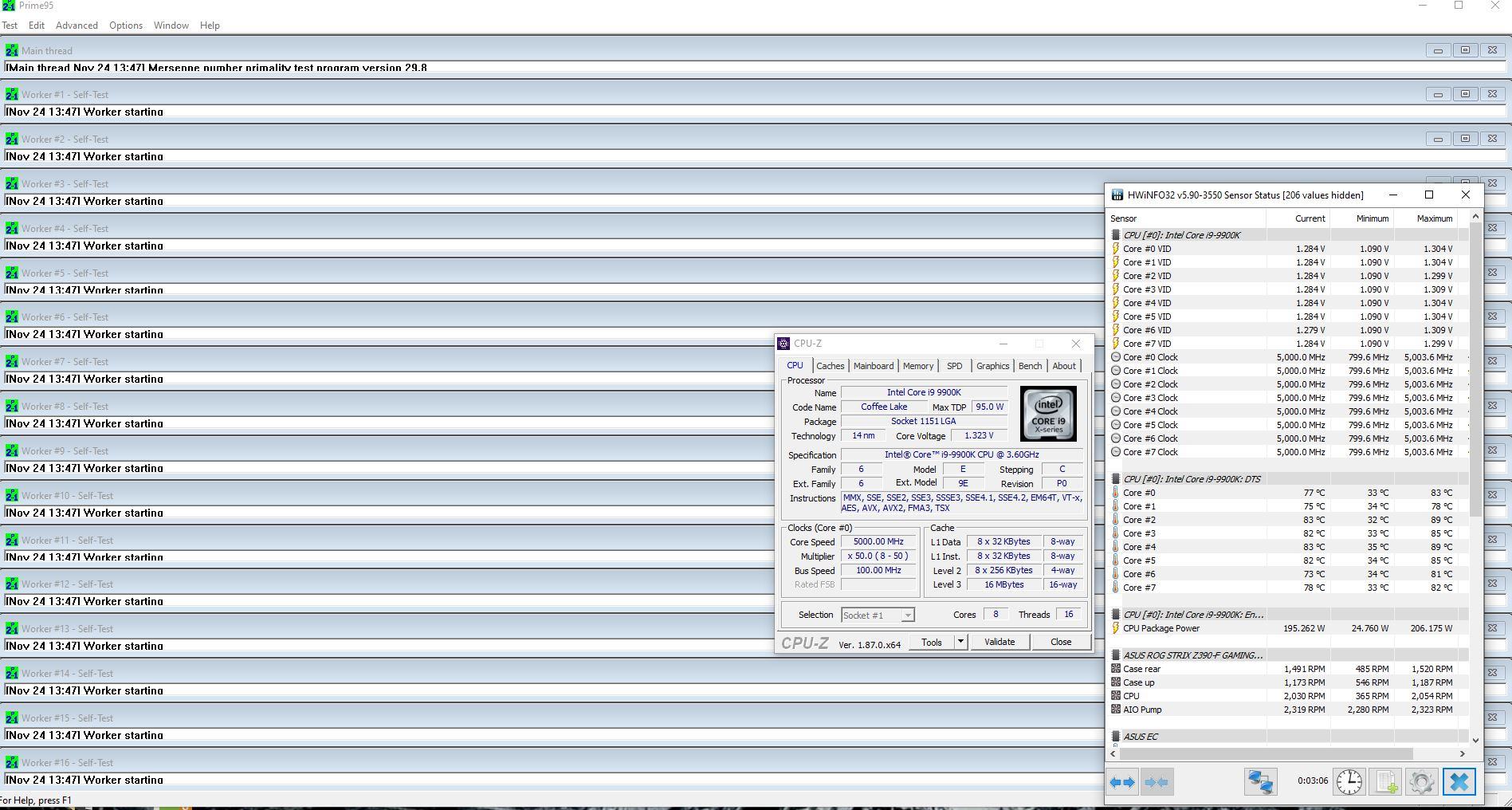Click the Close button in CPU-Z
1512x810 pixels.
tap(1061, 642)
